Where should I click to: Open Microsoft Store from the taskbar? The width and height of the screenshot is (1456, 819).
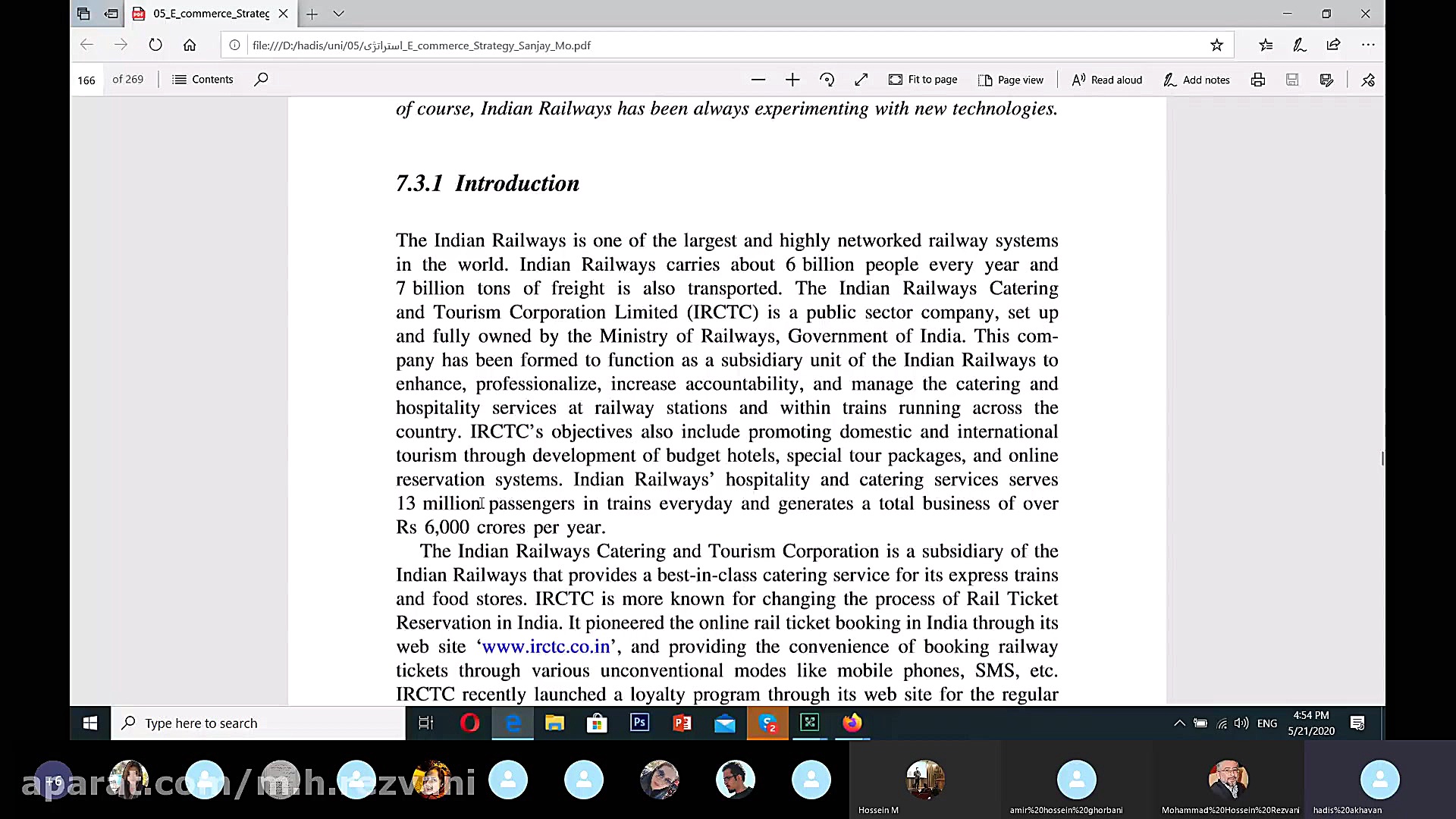[x=598, y=723]
